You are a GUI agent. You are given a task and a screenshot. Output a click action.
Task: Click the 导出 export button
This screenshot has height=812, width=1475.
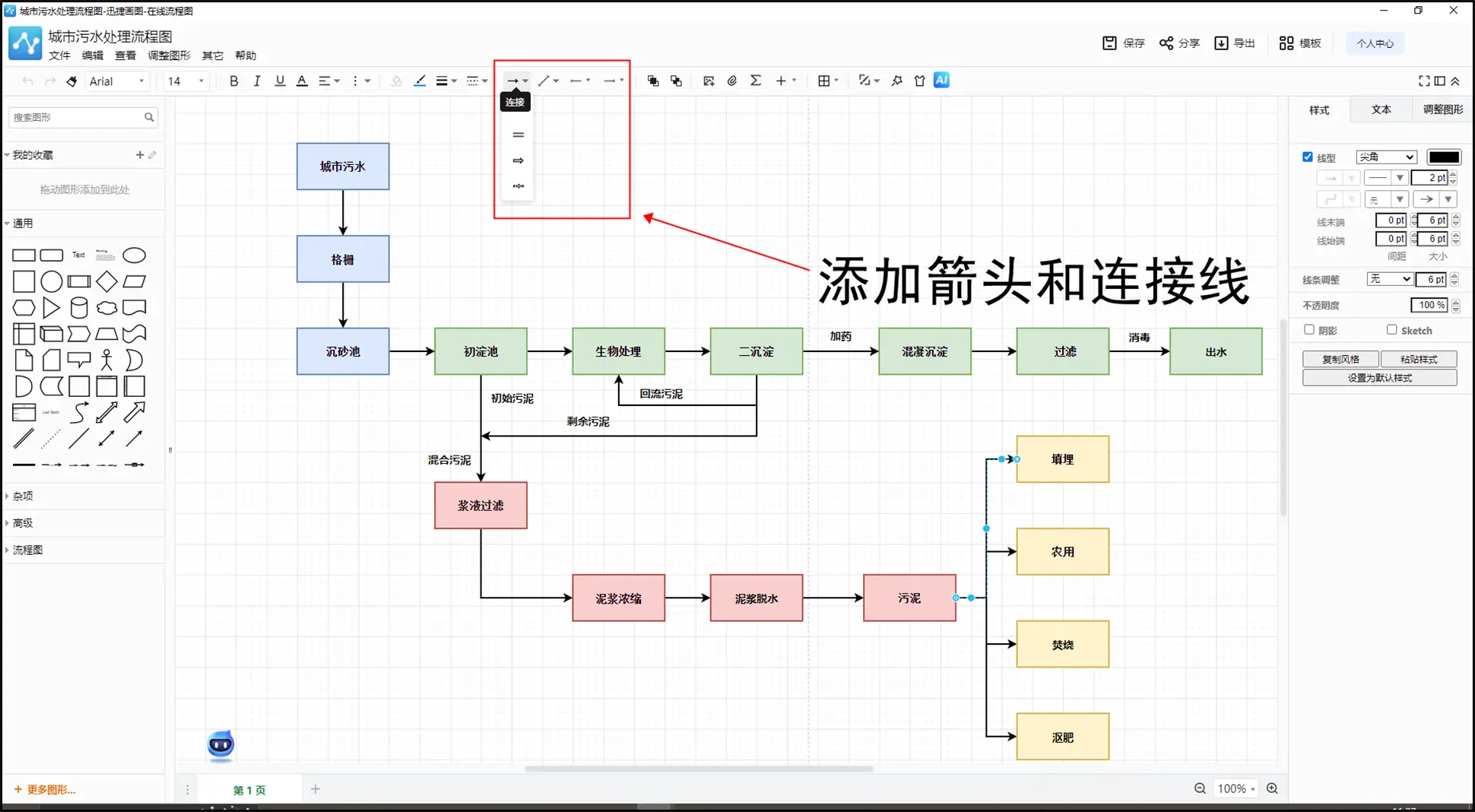click(1235, 43)
